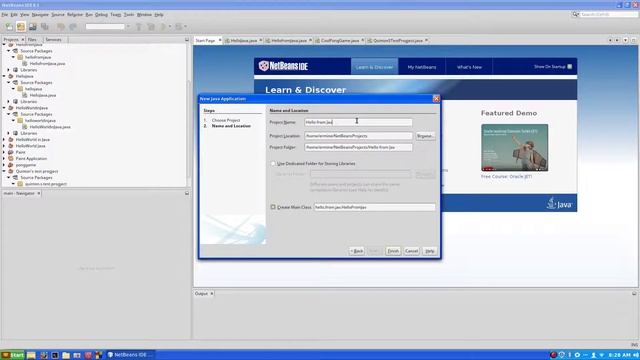Toggle Use Dedicated Folder for Storing Libraries
The image size is (640, 360).
(273, 163)
